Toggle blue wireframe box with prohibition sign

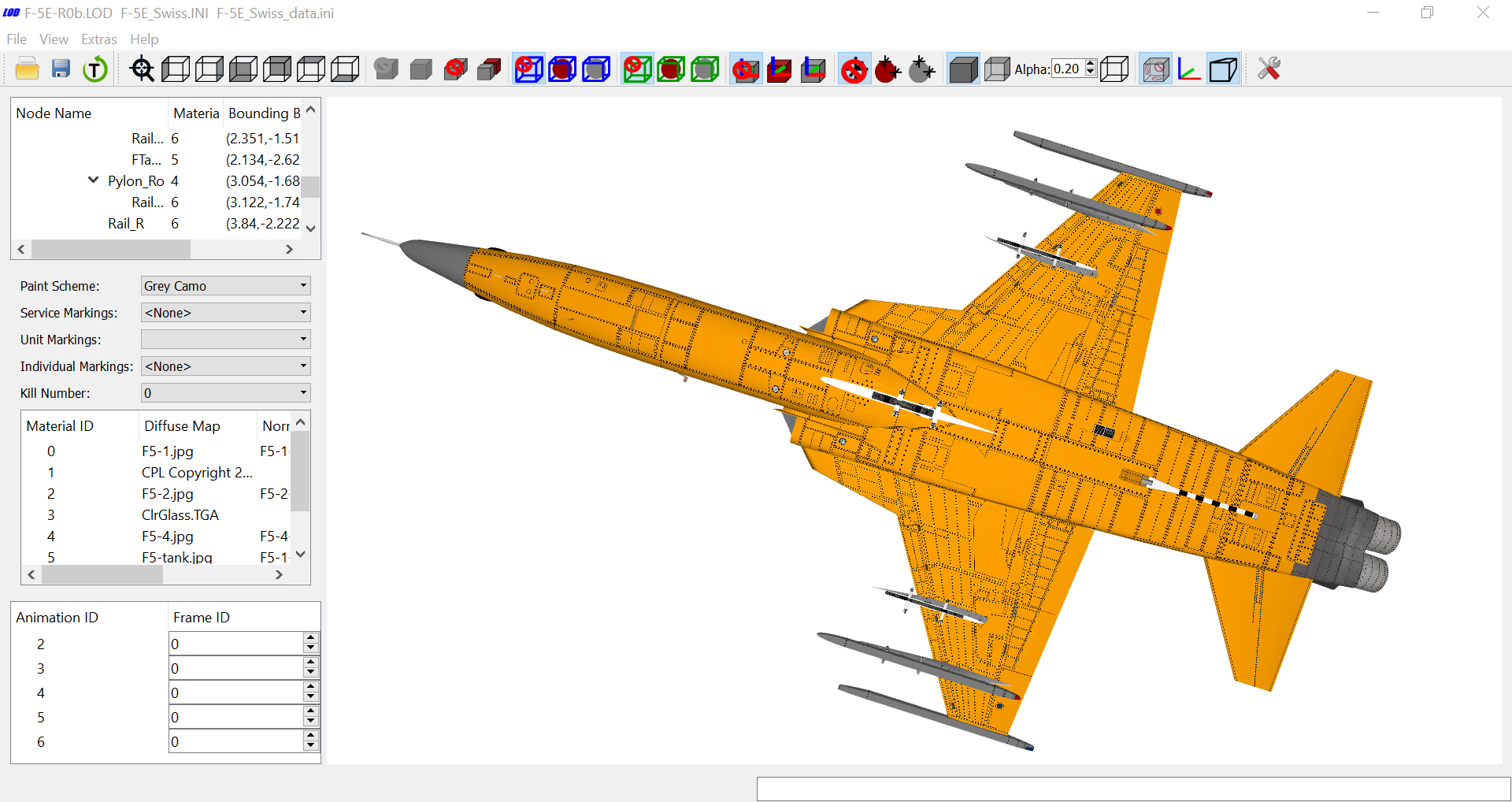pyautogui.click(x=529, y=69)
